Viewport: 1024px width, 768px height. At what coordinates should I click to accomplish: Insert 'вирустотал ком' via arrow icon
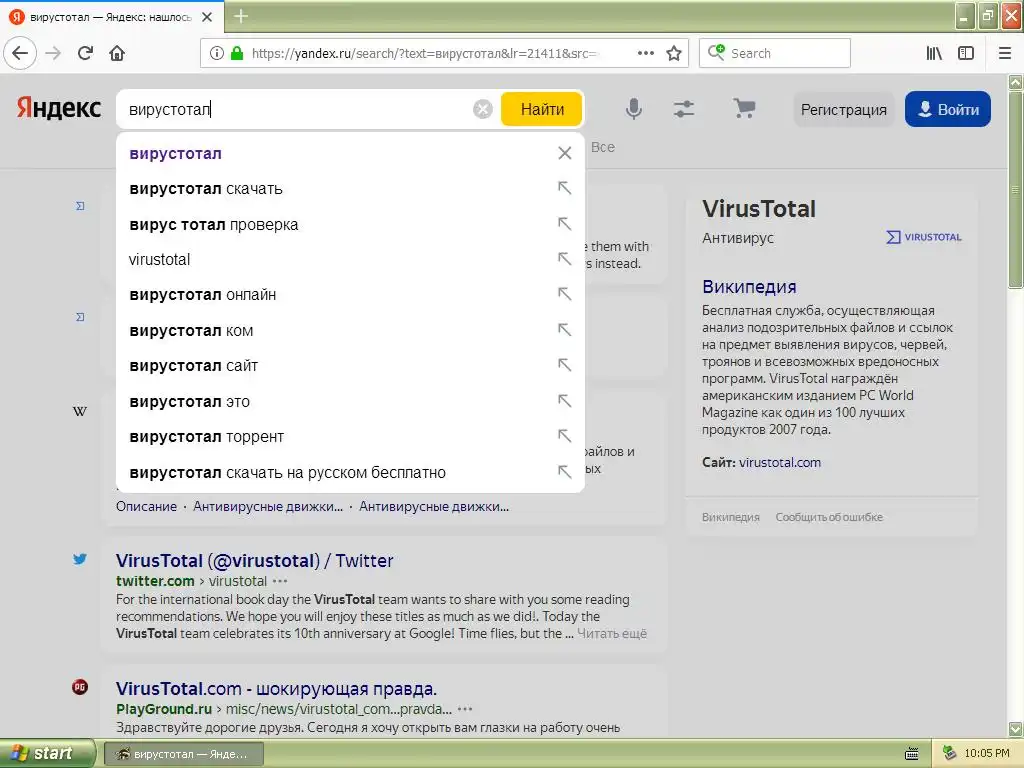tap(565, 330)
